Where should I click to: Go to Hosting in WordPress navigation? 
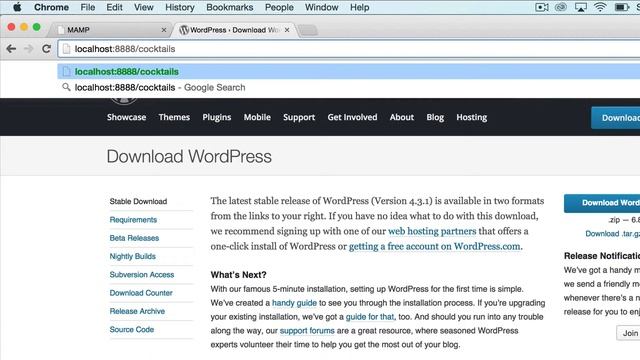click(472, 118)
